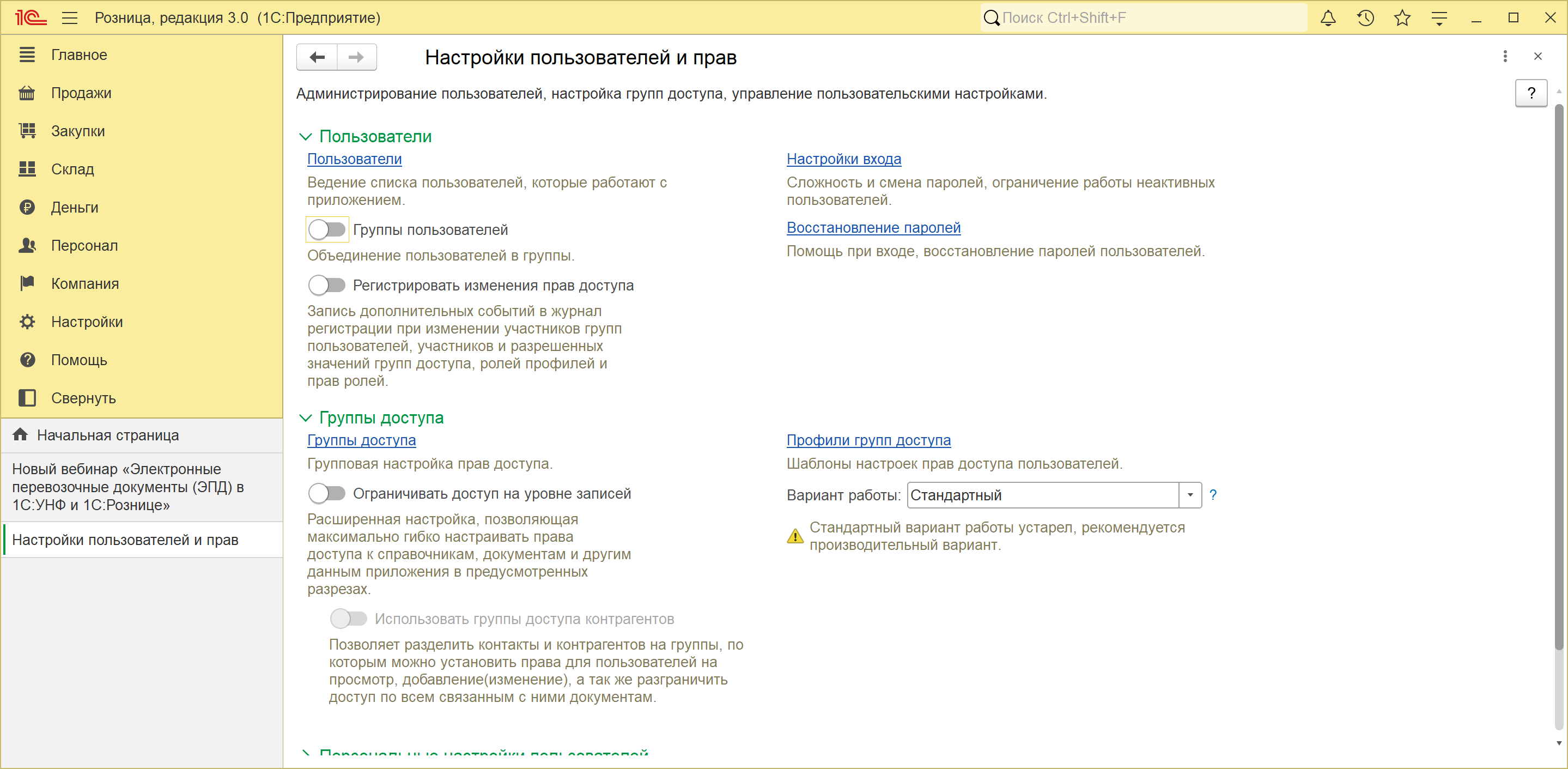This screenshot has width=1568, height=769.
Task: Click blue question mark next to Вариант работы
Action: pos(1213,495)
